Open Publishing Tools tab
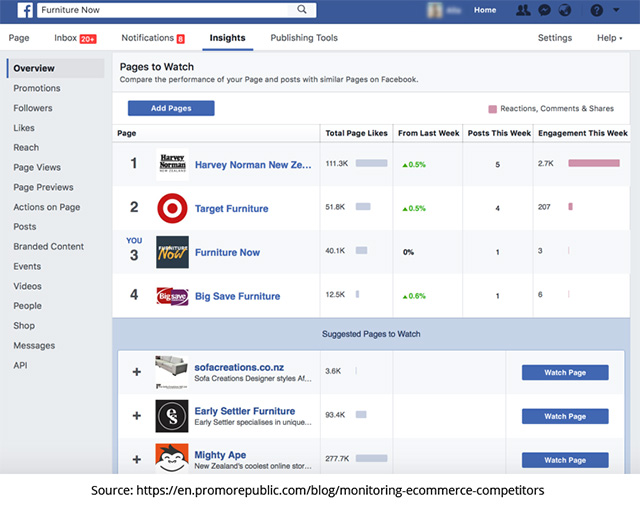Viewport: 640px width, 505px height. click(304, 38)
